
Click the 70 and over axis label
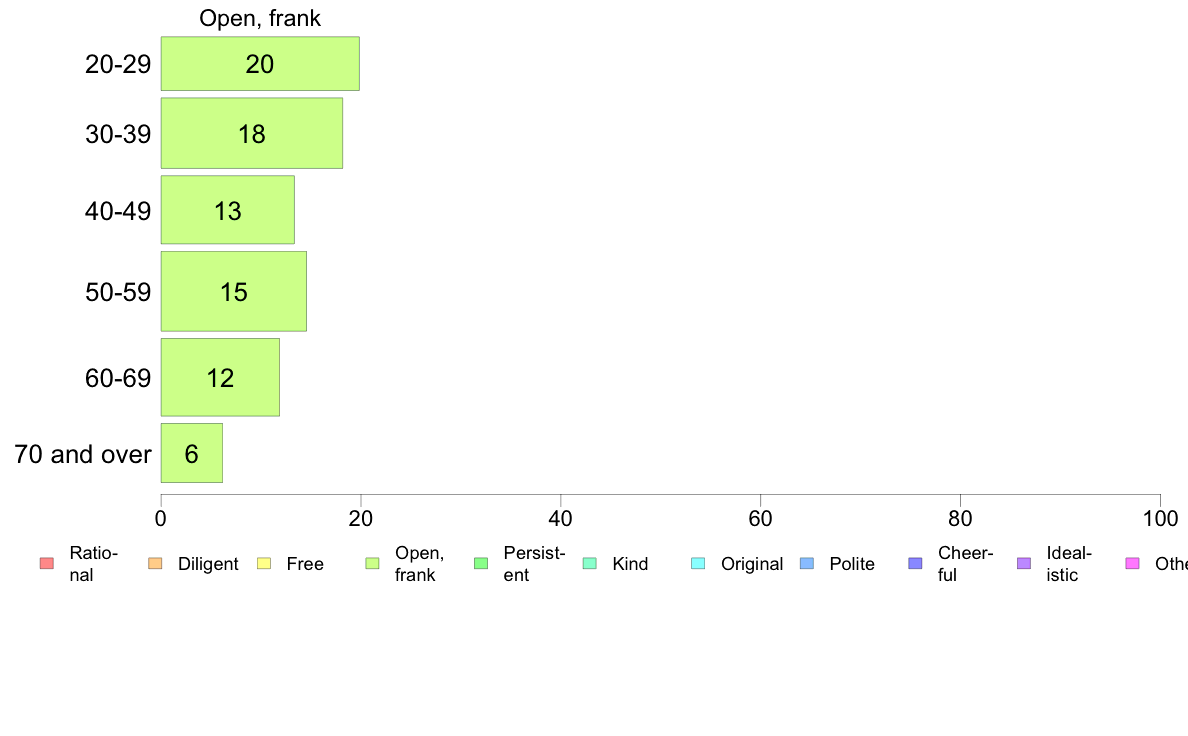83,454
